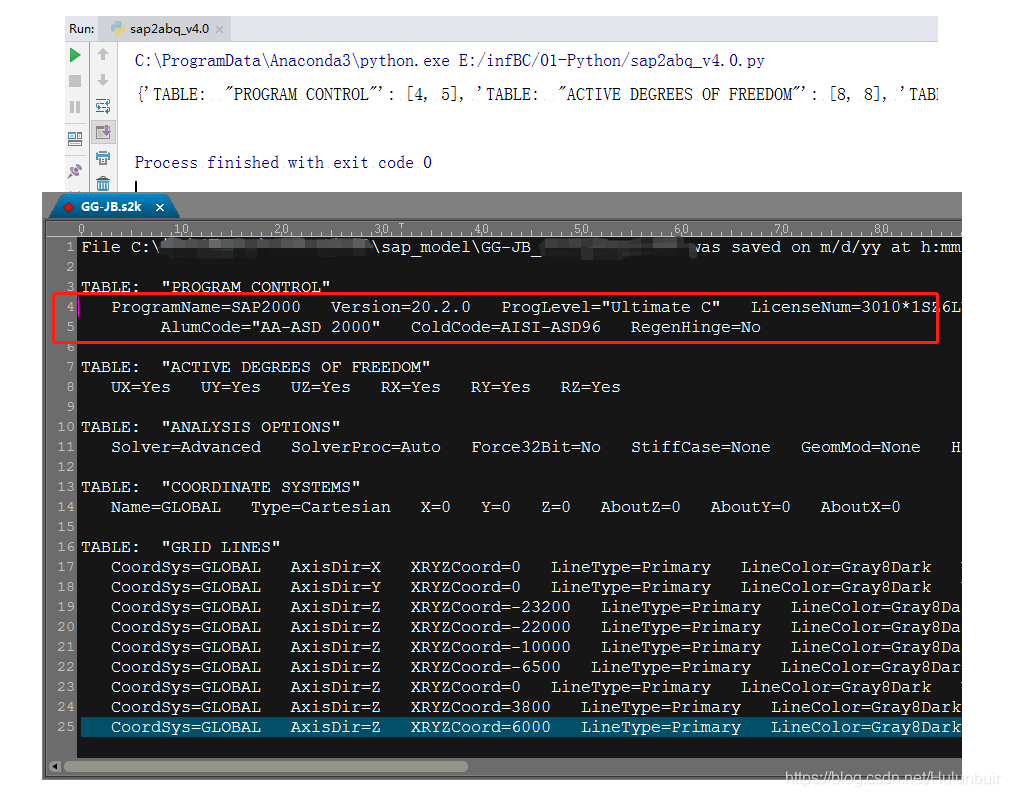Click the purple pin tab icon

pos(75,171)
